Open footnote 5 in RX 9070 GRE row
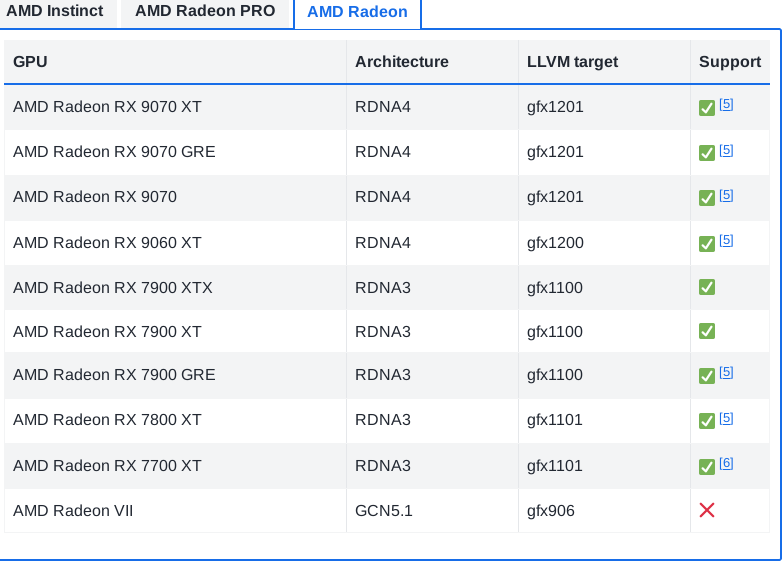This screenshot has width=784, height=576. coord(726,150)
